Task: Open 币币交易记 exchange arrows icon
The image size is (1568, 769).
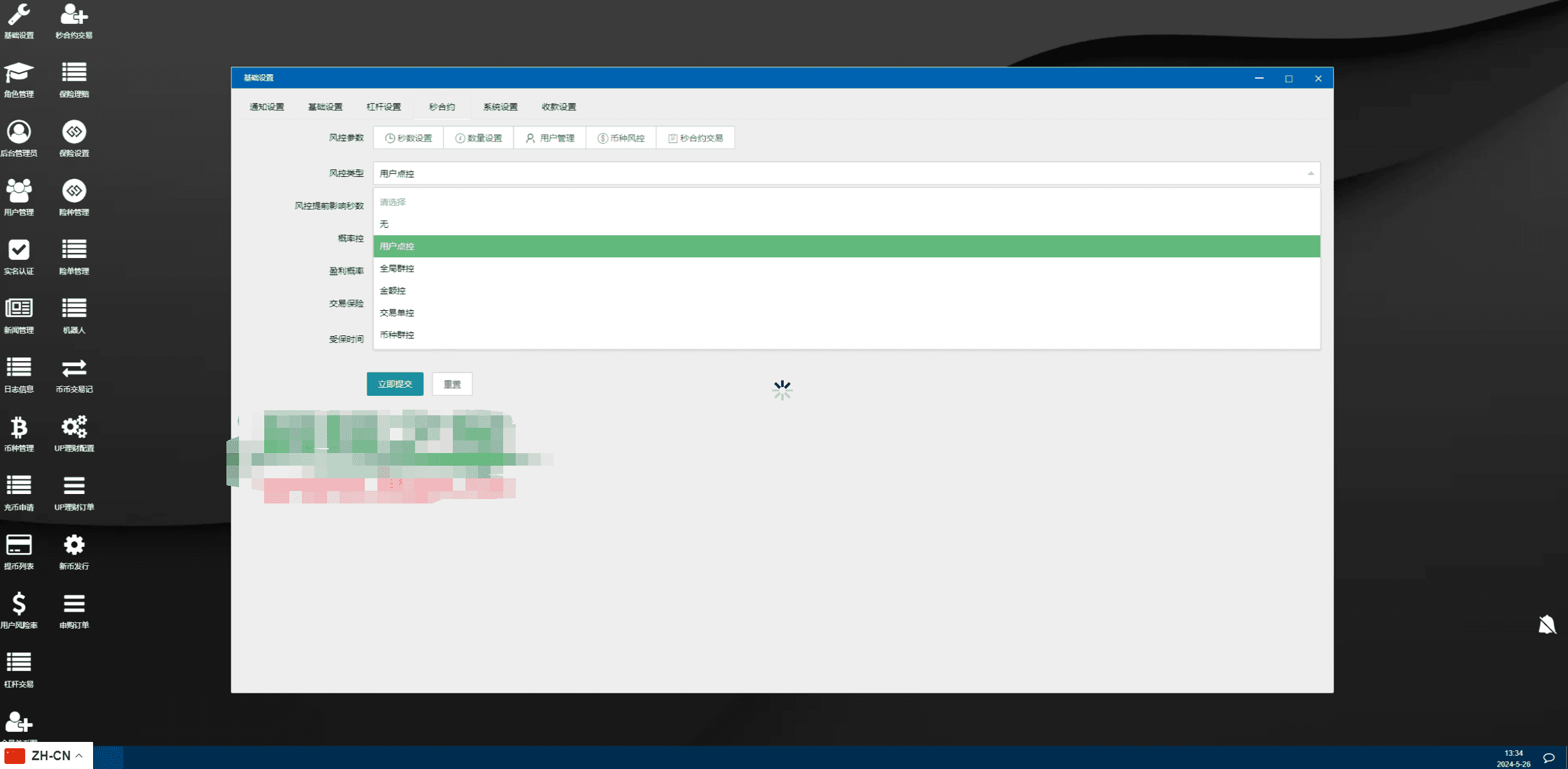Action: (x=74, y=368)
